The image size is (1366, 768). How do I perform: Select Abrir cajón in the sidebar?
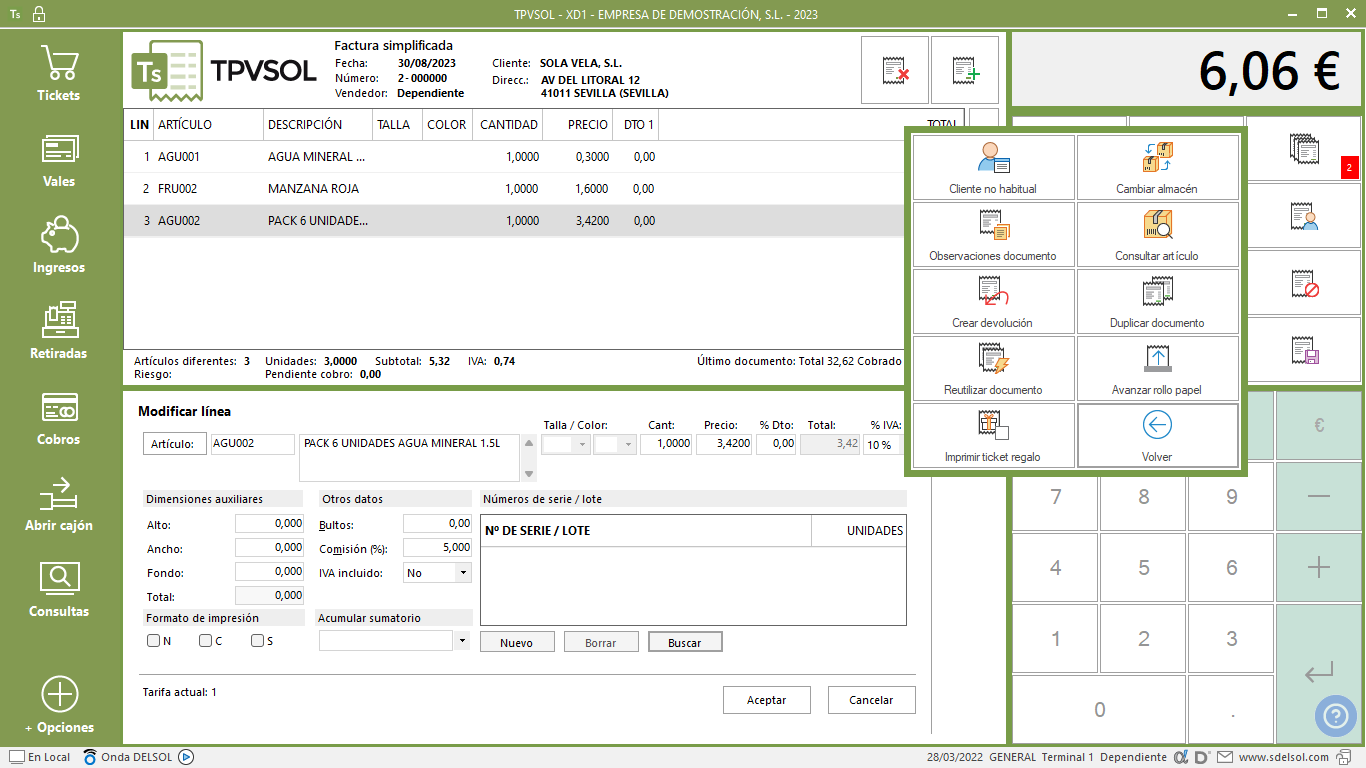click(x=59, y=504)
